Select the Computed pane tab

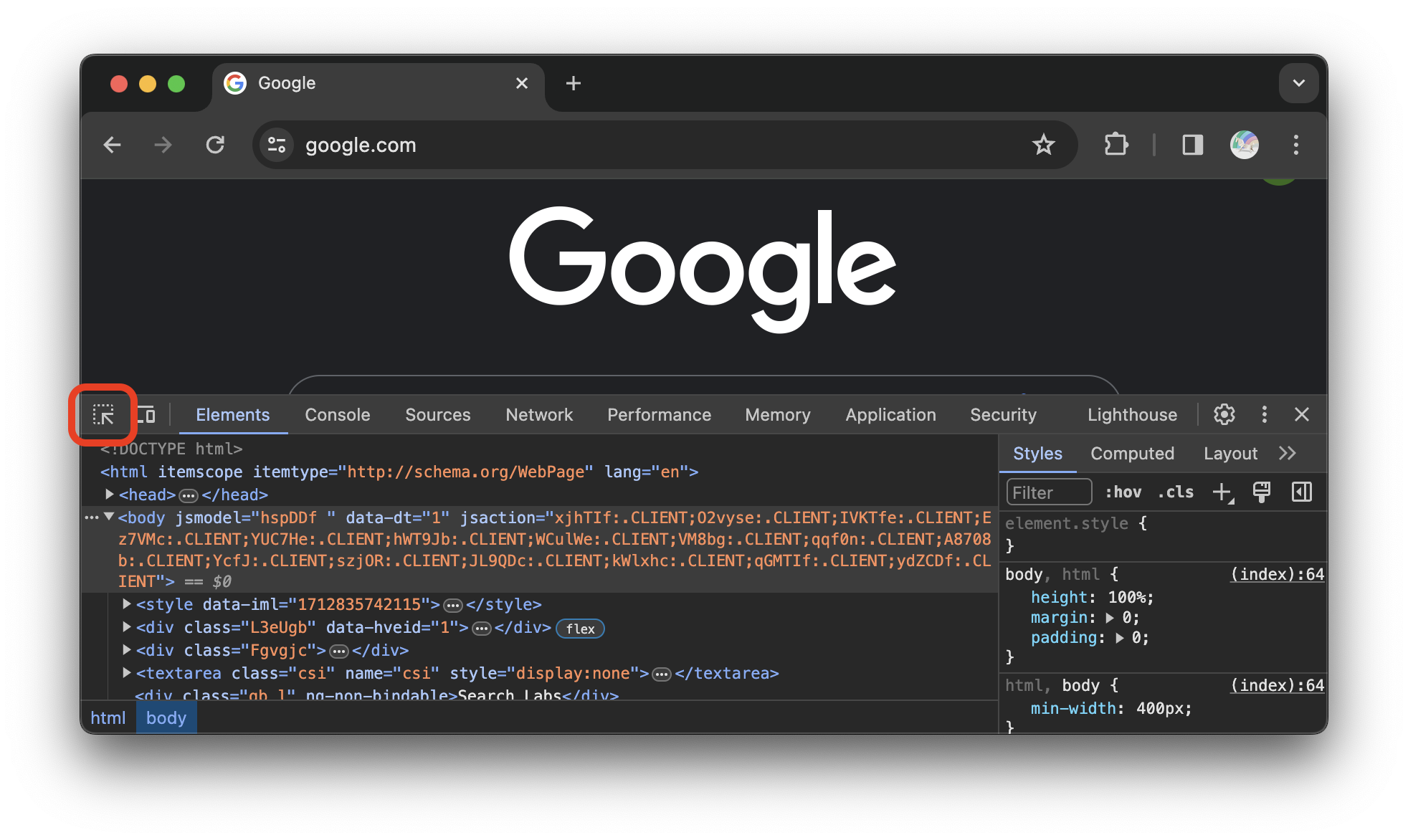pyautogui.click(x=1133, y=454)
